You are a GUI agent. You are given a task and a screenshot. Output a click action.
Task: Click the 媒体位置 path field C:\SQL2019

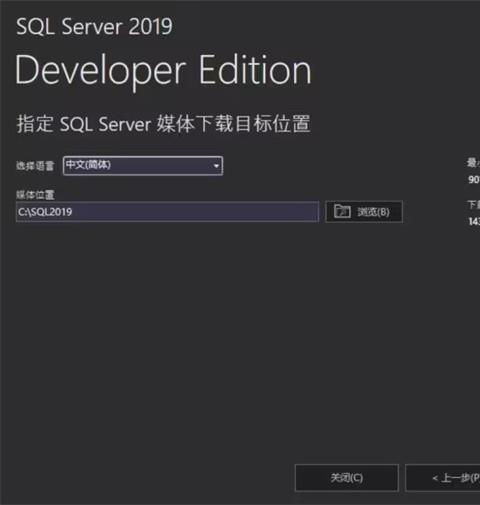pos(167,211)
